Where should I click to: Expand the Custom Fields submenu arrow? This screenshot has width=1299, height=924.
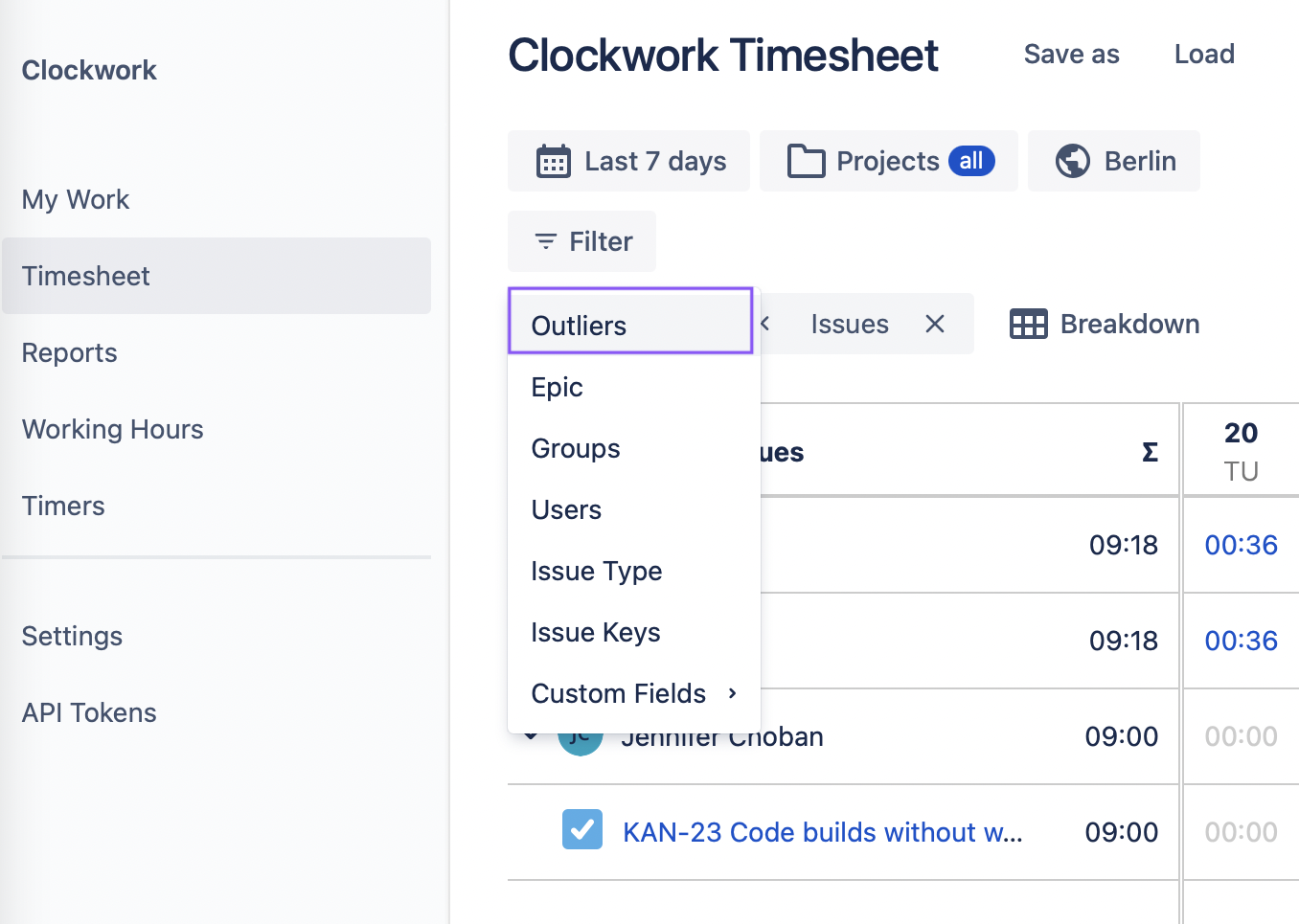click(733, 693)
